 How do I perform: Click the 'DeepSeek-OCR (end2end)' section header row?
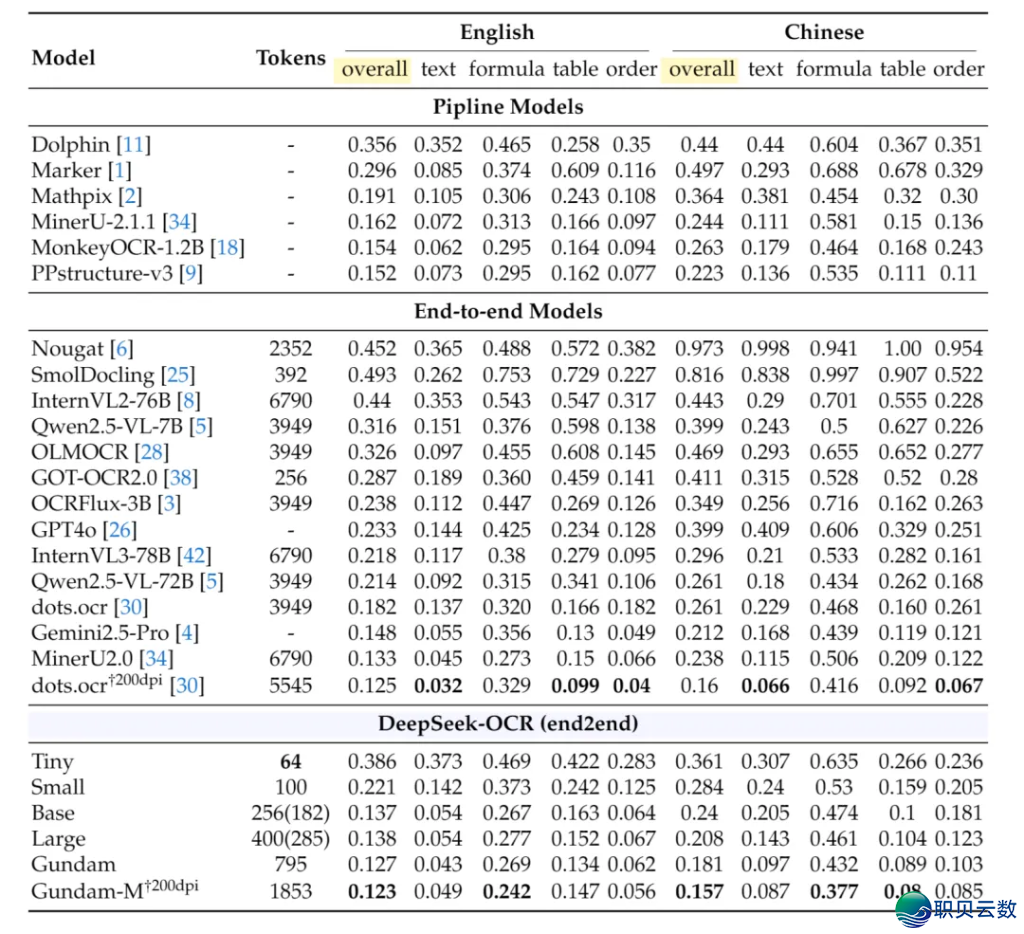coord(507,724)
